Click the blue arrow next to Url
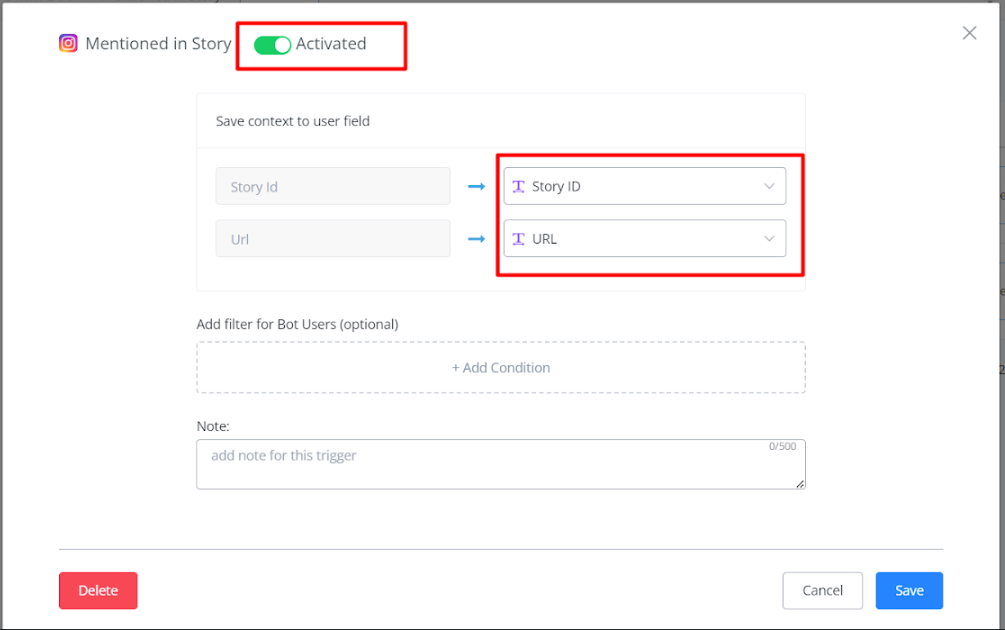The height and width of the screenshot is (630, 1005). tap(476, 239)
